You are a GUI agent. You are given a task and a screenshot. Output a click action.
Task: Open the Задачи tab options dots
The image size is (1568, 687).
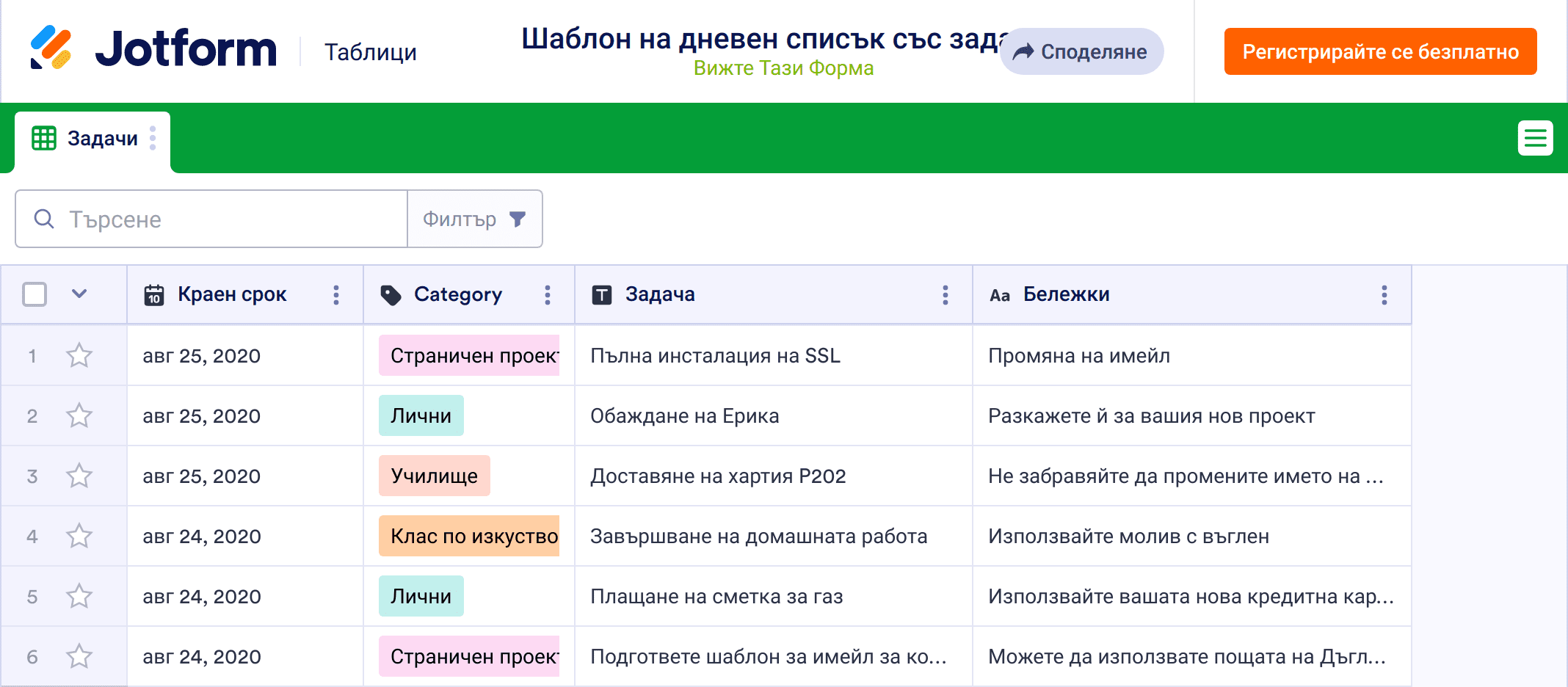click(x=153, y=138)
